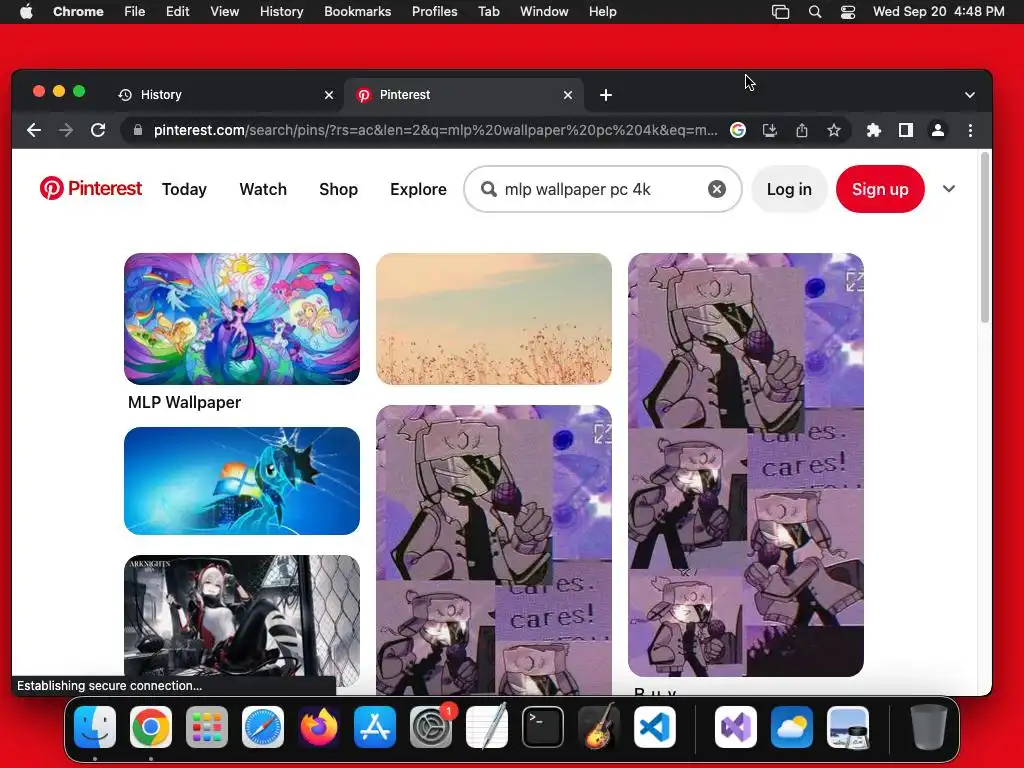
Task: Expand the chevron next to Sign up
Action: point(949,189)
